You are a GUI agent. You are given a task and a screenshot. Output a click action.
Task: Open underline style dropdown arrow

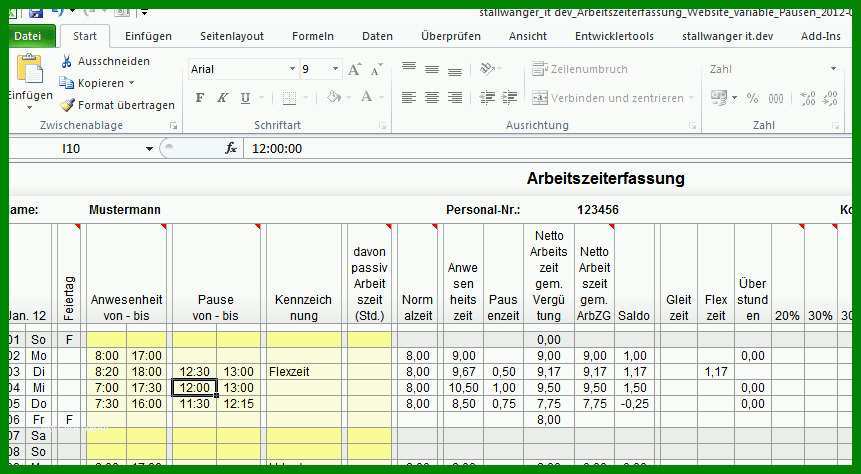[x=260, y=98]
